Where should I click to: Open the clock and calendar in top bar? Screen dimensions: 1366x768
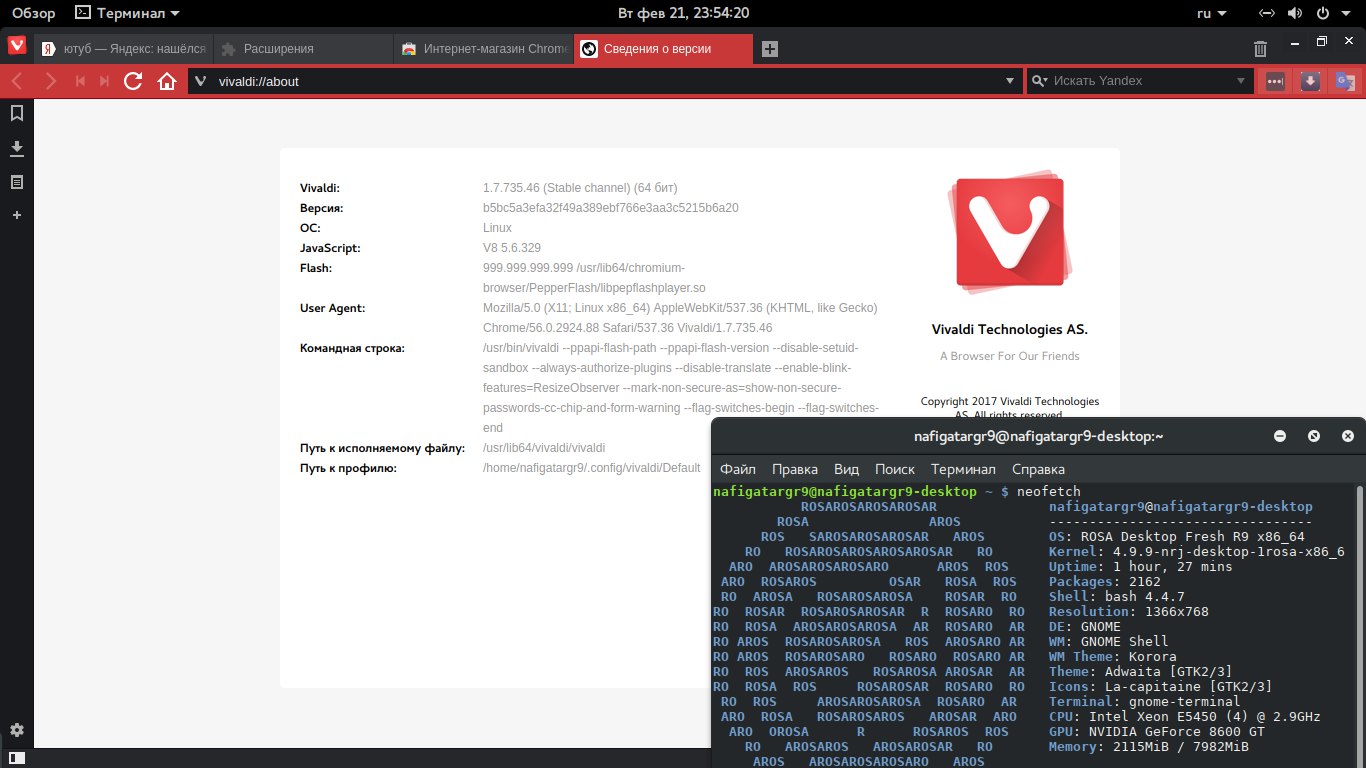point(683,13)
